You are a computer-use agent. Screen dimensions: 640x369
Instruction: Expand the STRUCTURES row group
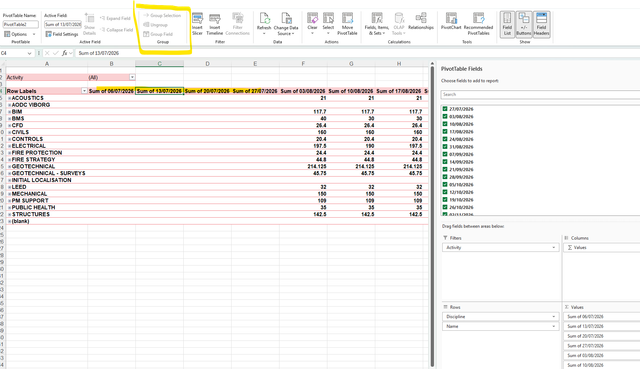pos(9,215)
